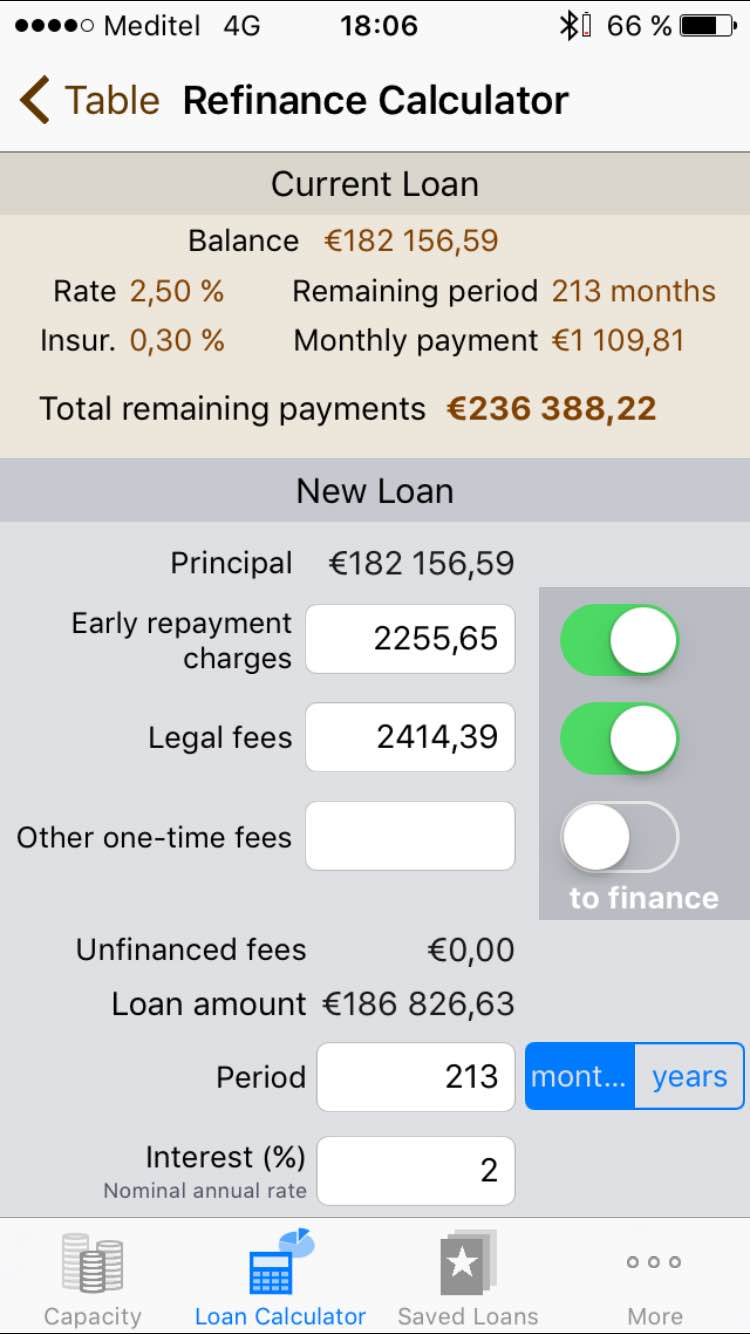Tap the back chevron arrow

pyautogui.click(x=34, y=101)
